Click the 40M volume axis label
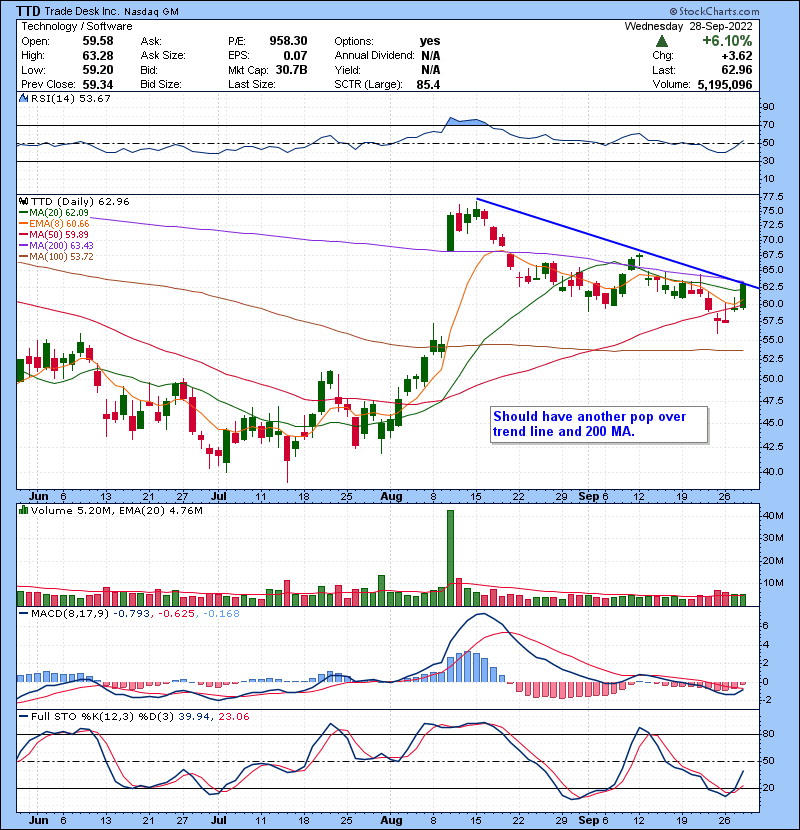The image size is (800, 830). 772,516
